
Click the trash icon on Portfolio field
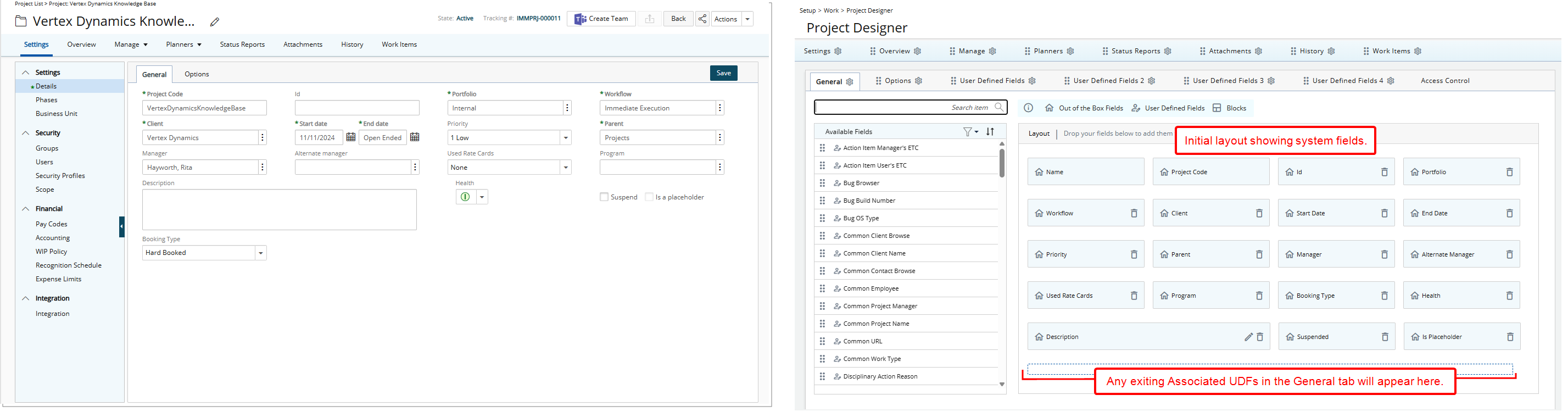(x=1509, y=173)
